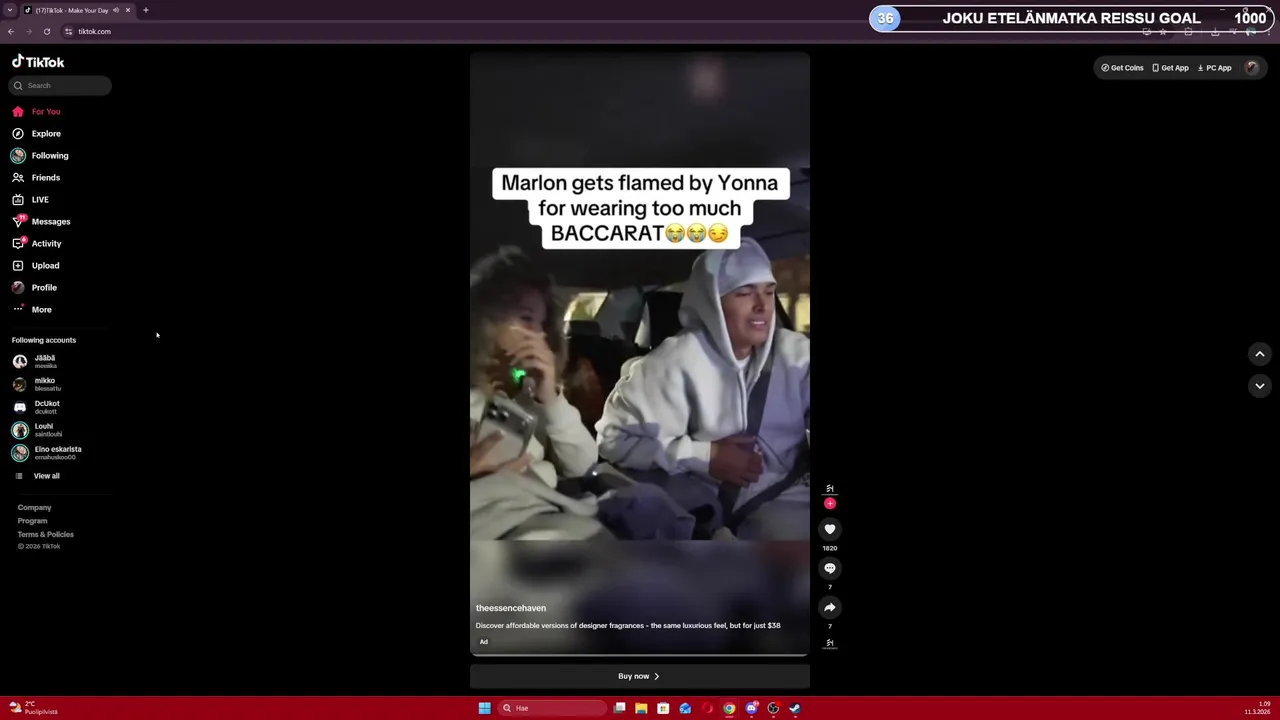Expand Terms & Policies footer section
Screen dimensions: 1280x720
pyautogui.click(x=45, y=534)
